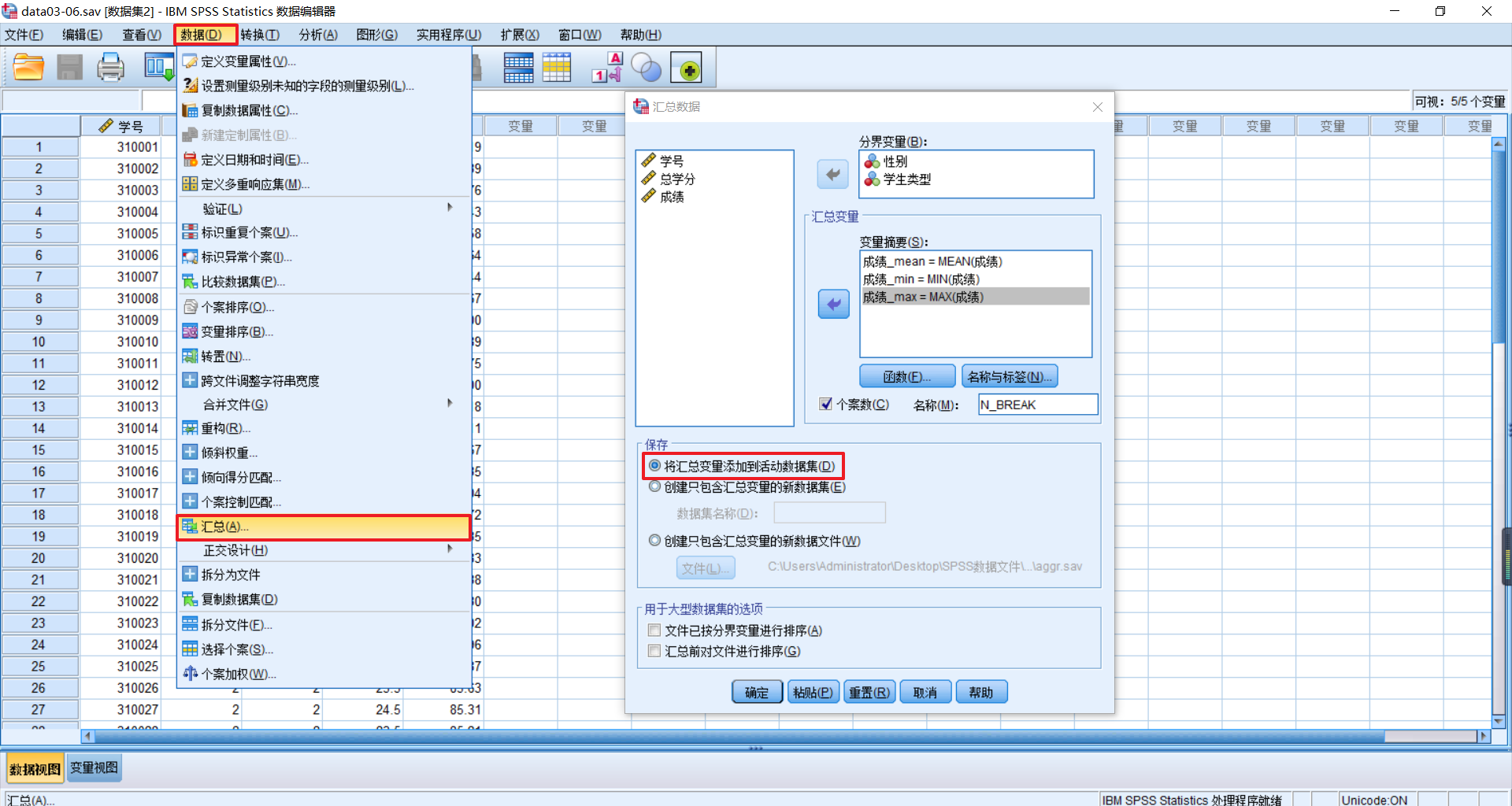Click arrow button beside 变量摘要 list
Image resolution: width=1512 pixels, height=806 pixels.
(x=833, y=304)
